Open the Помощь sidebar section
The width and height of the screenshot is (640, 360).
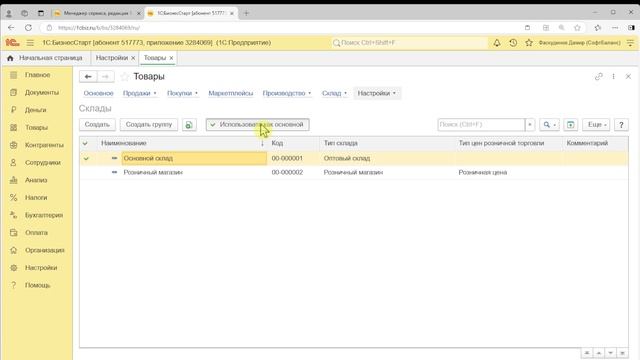pyautogui.click(x=37, y=285)
